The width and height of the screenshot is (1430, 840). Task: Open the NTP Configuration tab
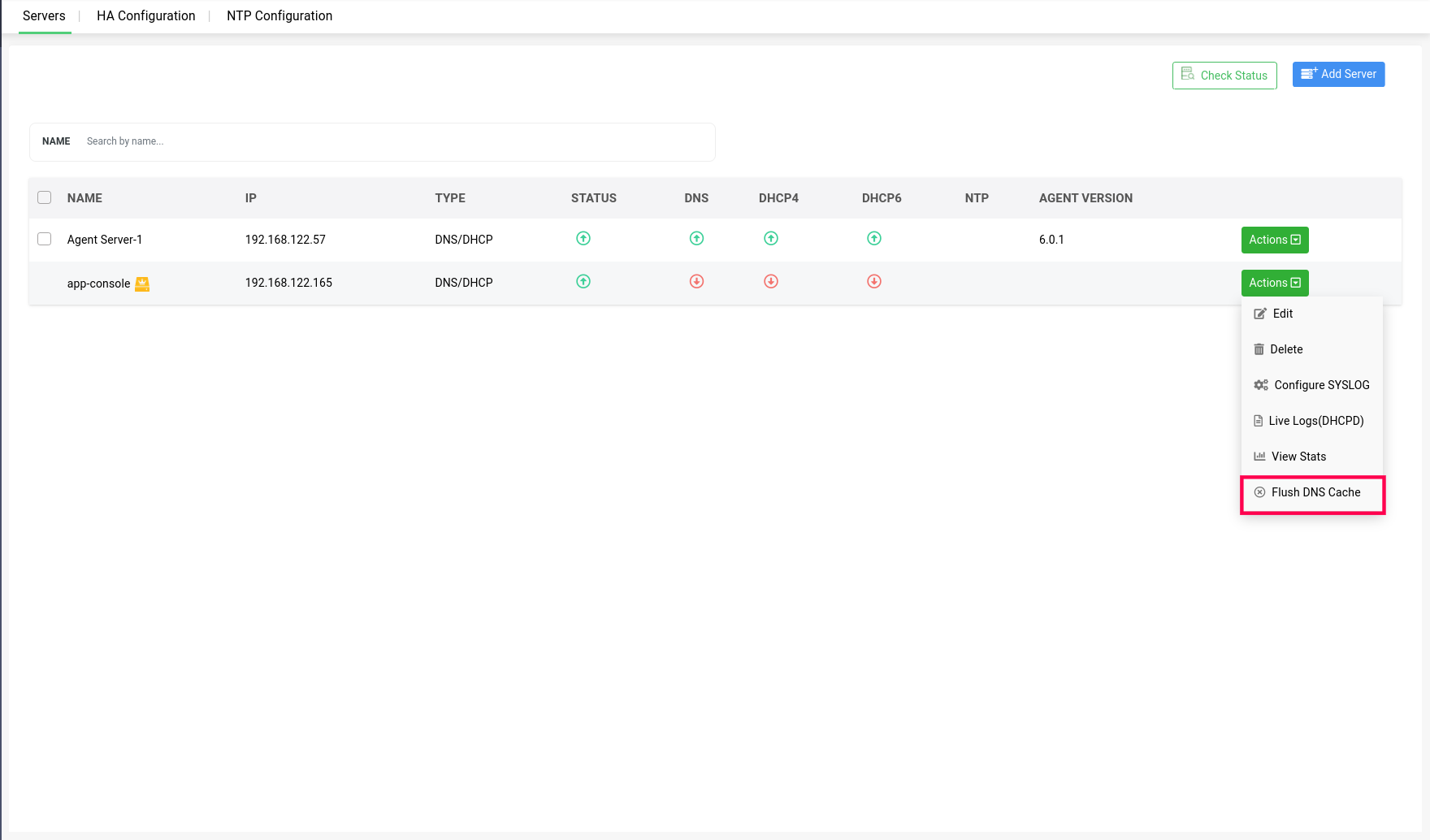pyautogui.click(x=279, y=16)
